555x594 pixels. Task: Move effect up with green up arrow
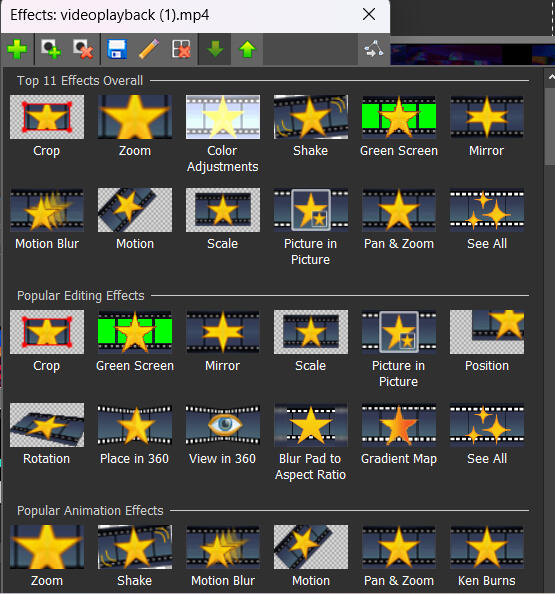247,50
